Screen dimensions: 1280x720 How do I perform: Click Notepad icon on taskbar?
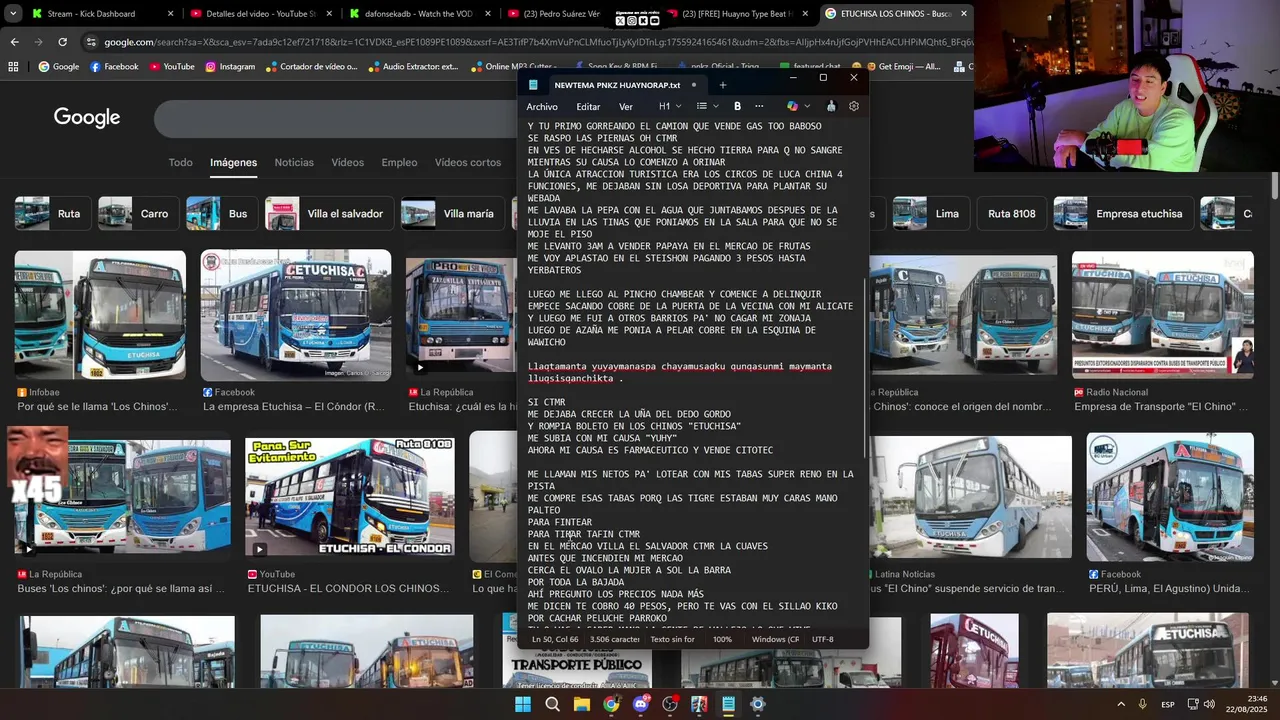(x=728, y=704)
